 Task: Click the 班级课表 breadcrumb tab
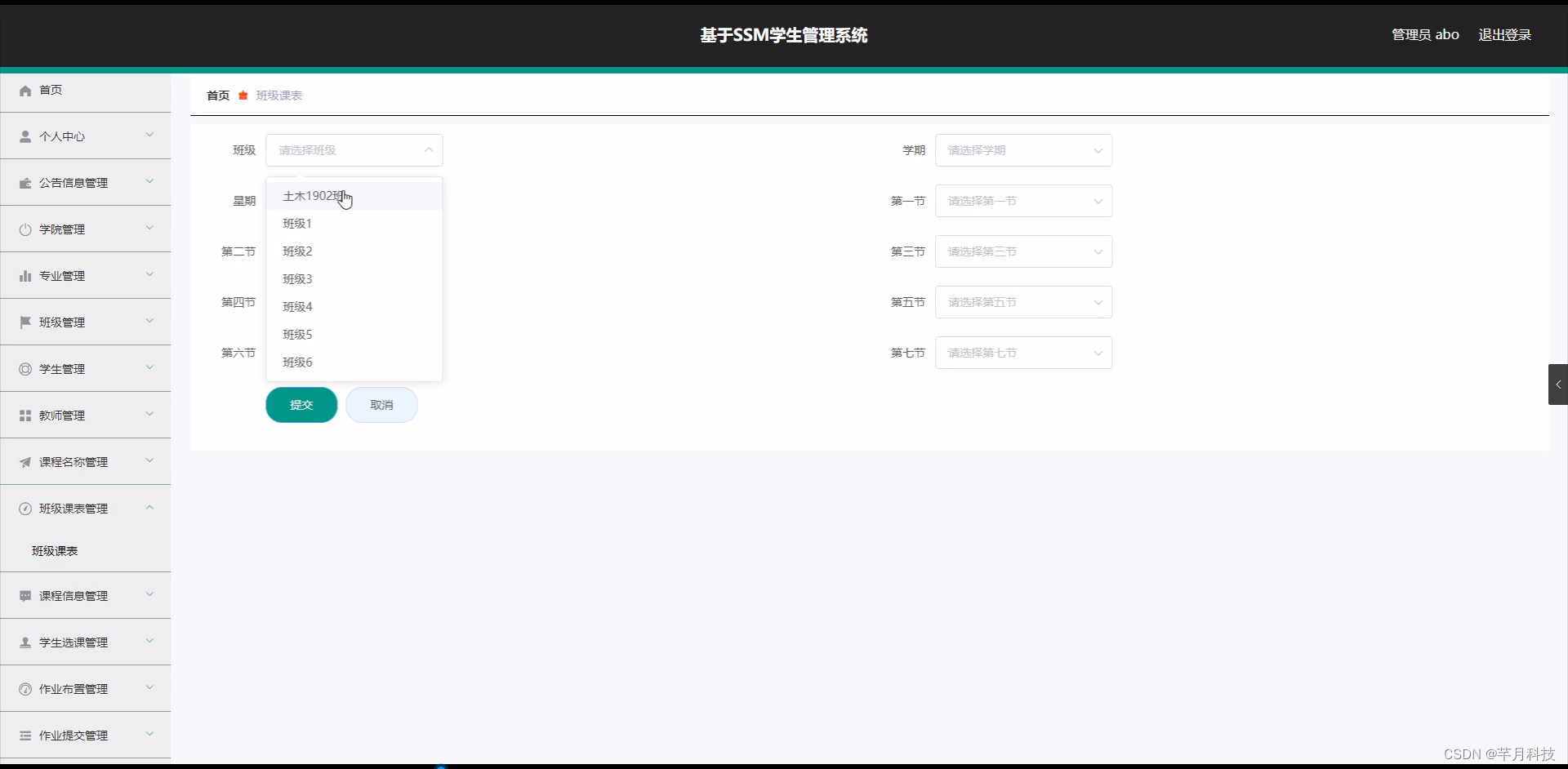pos(278,96)
